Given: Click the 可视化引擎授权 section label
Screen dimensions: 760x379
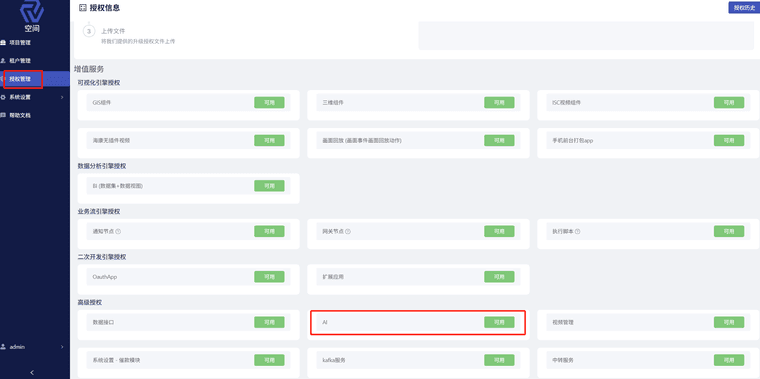Looking at the screenshot, I should [99, 83].
